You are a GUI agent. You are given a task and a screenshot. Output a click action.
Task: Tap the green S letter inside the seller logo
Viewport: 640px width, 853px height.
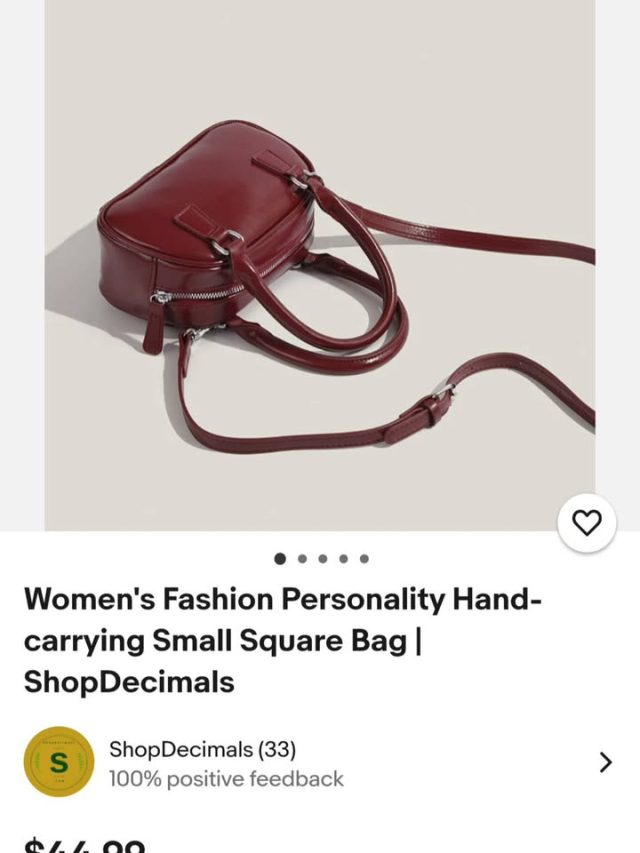(x=59, y=762)
